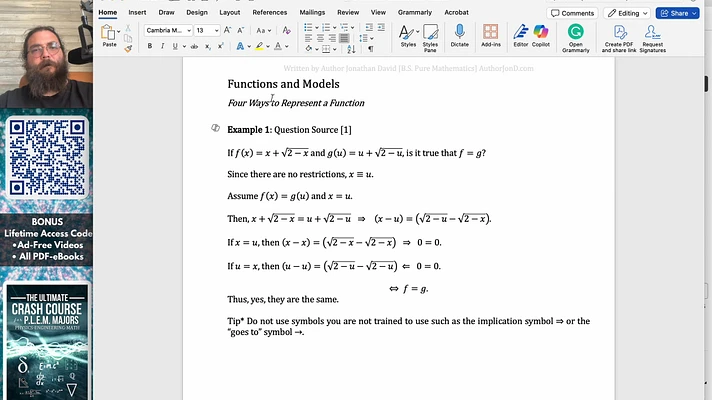712x400 pixels.
Task: Open Copilot
Action: (541, 36)
